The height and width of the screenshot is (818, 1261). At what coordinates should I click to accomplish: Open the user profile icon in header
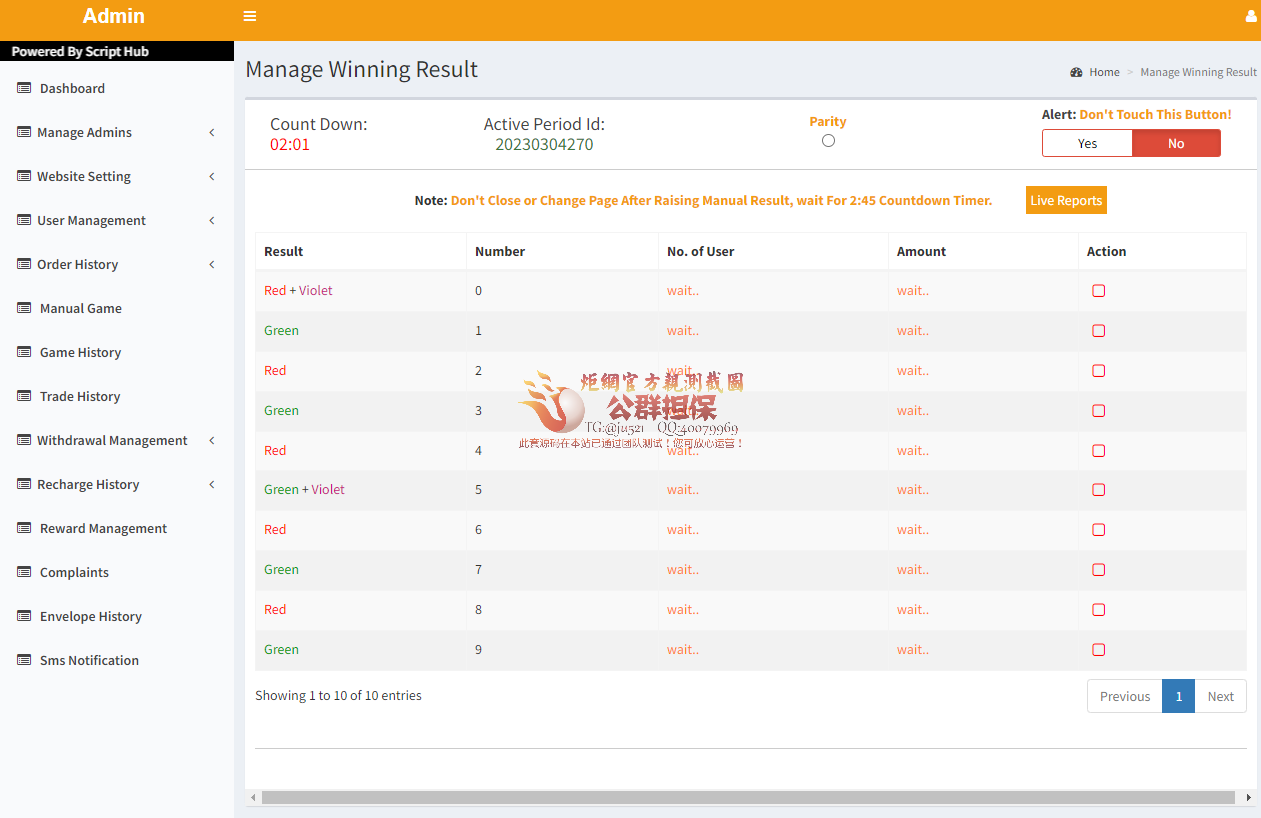click(1250, 16)
